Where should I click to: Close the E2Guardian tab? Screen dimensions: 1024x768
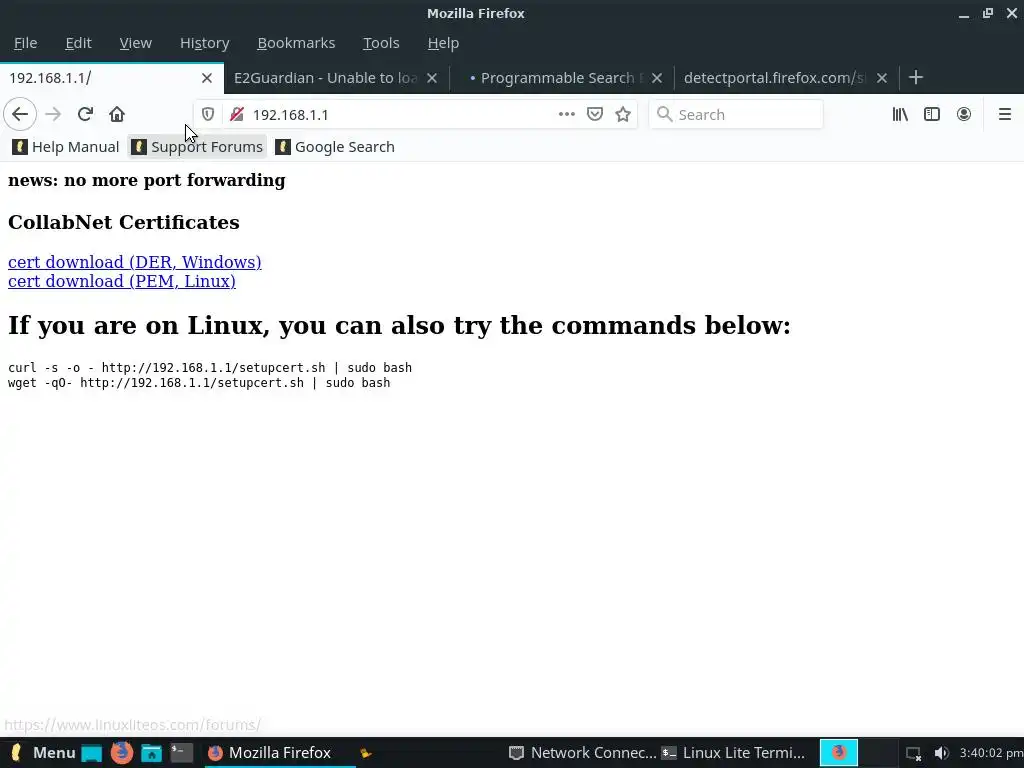point(432,78)
